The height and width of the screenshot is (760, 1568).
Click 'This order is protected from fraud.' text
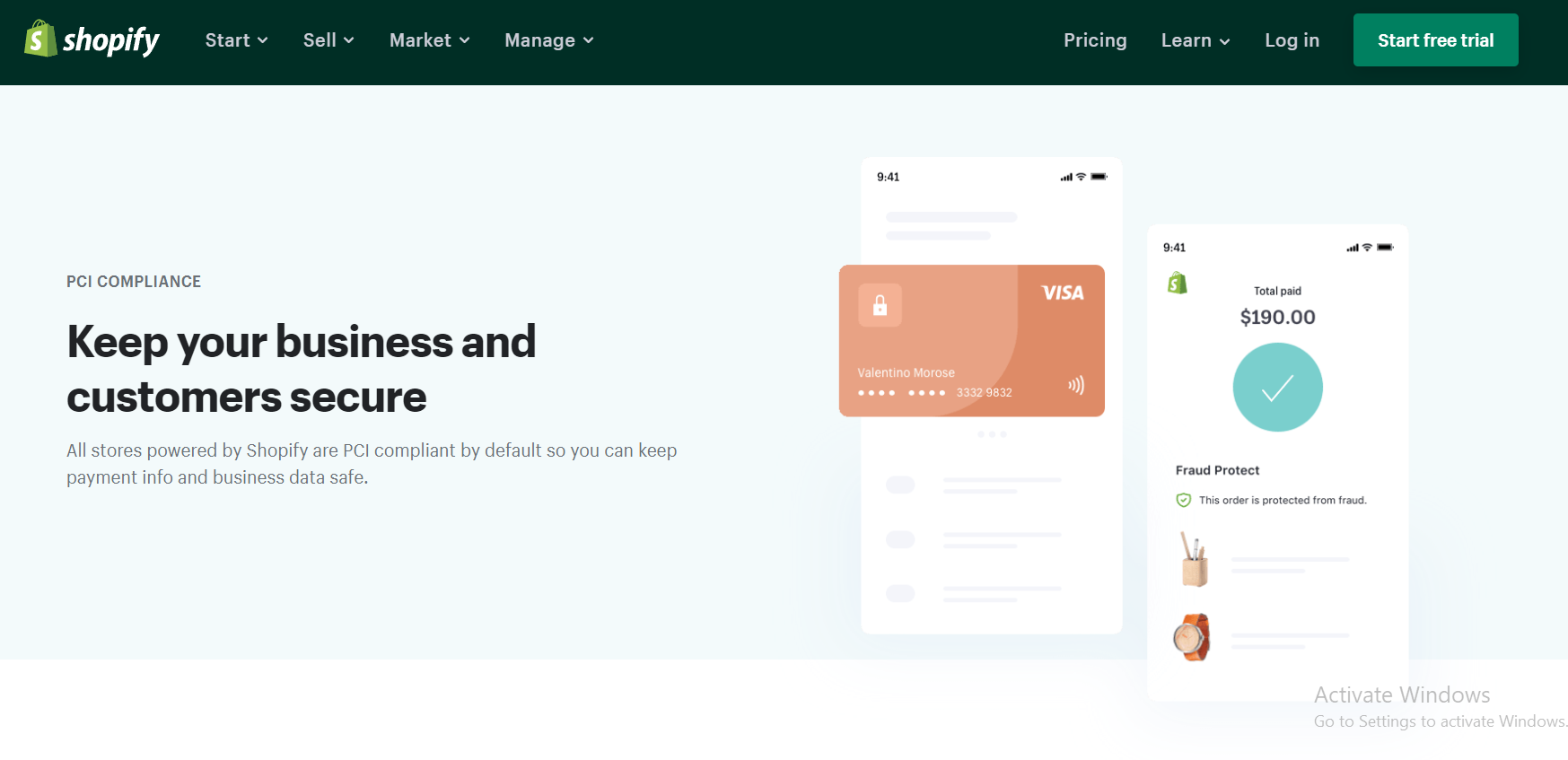click(1283, 500)
